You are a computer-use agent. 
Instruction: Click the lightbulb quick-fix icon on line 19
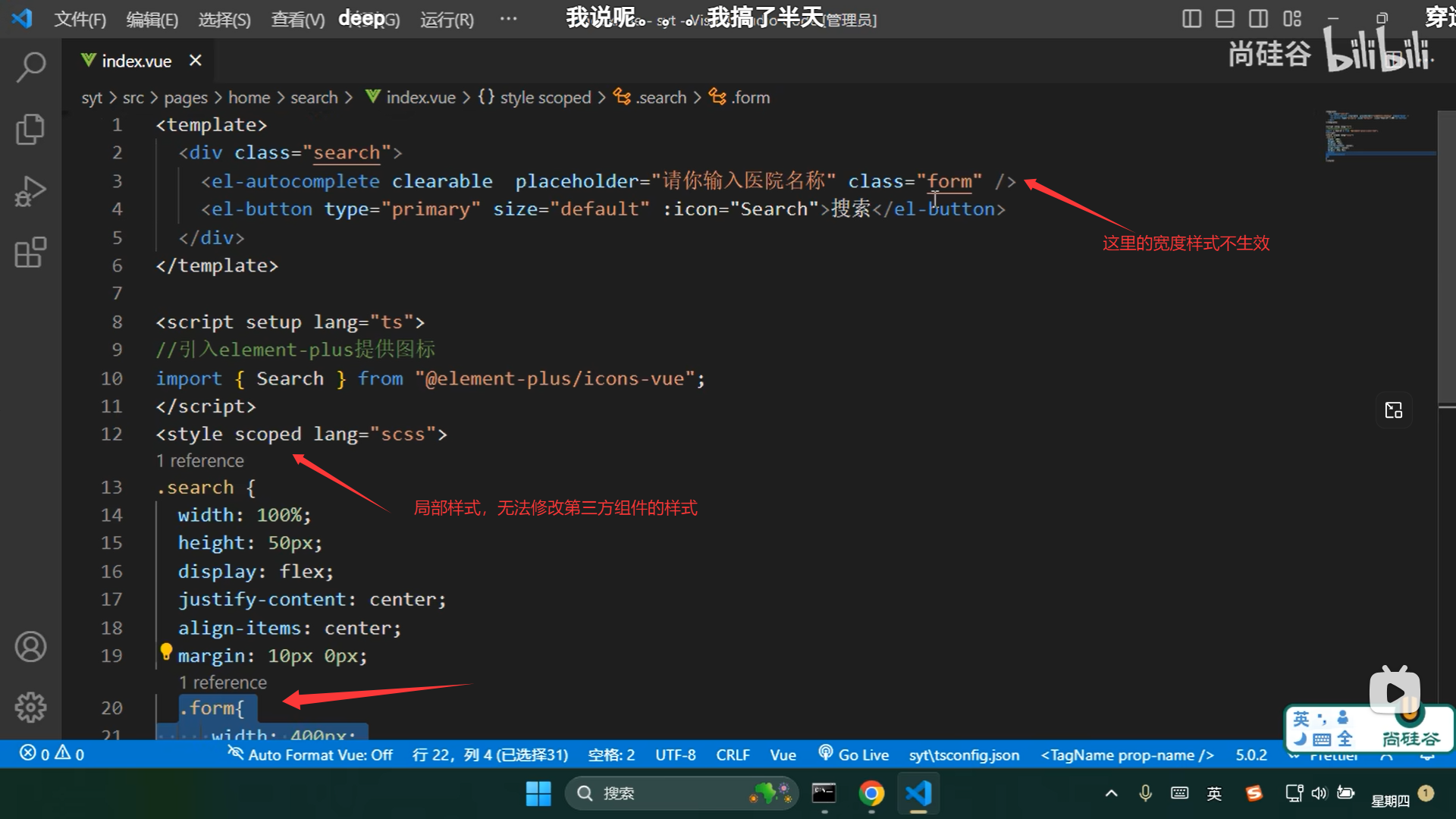[166, 651]
